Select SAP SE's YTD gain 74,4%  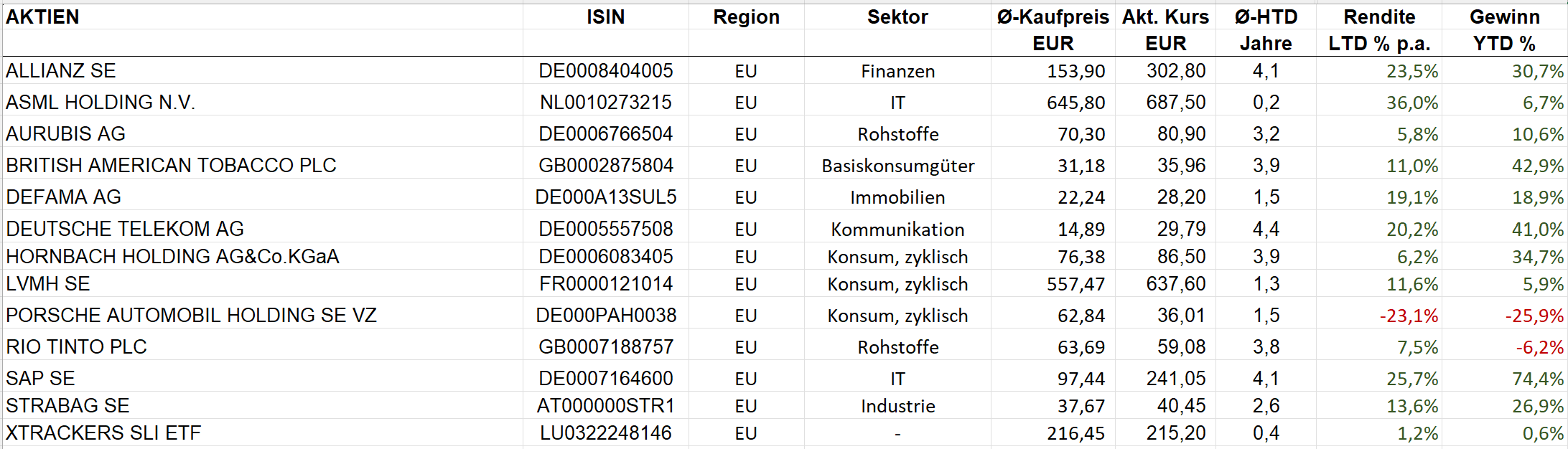coord(1537,379)
